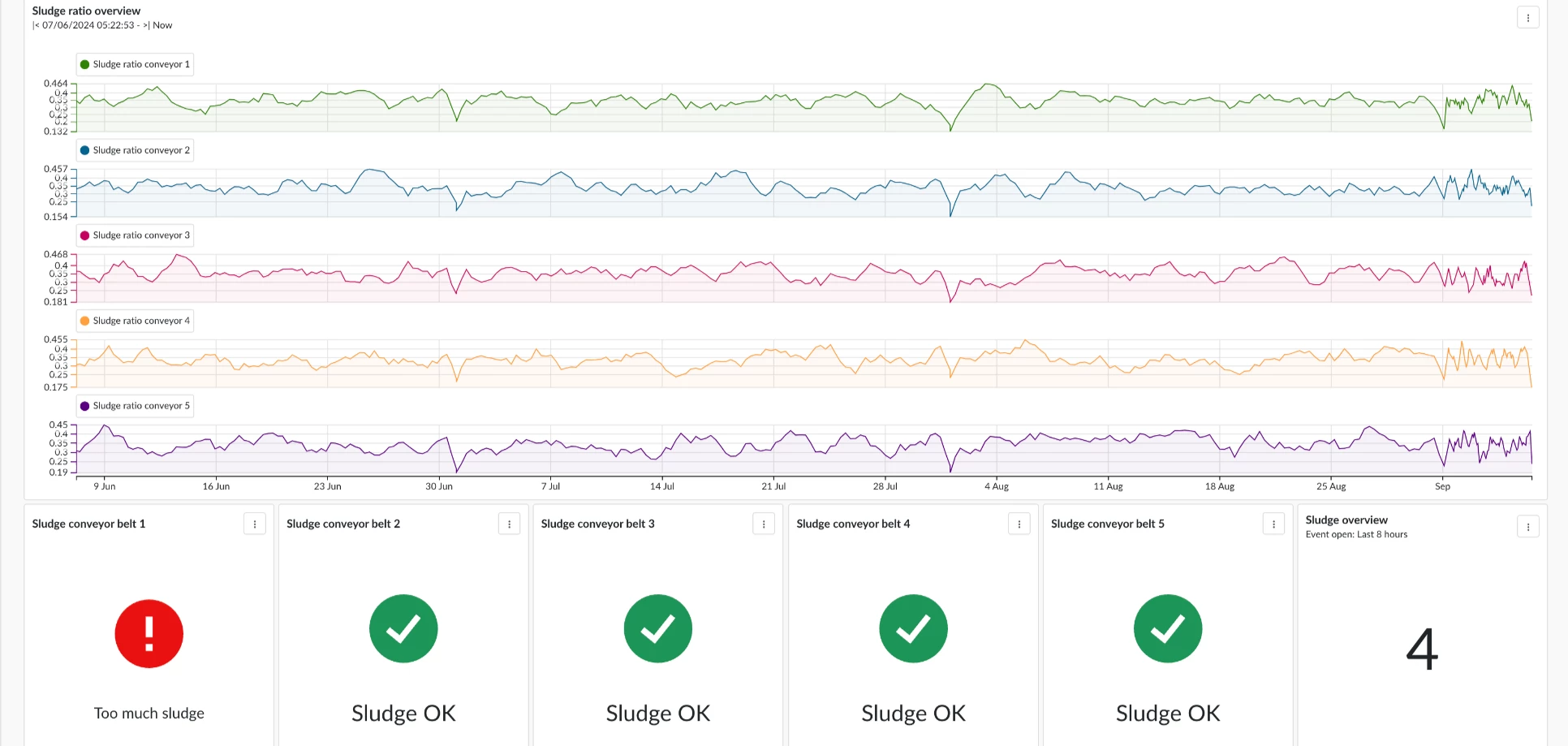Click the chart date range text
Screen dimensions: 1568x746
(102, 25)
